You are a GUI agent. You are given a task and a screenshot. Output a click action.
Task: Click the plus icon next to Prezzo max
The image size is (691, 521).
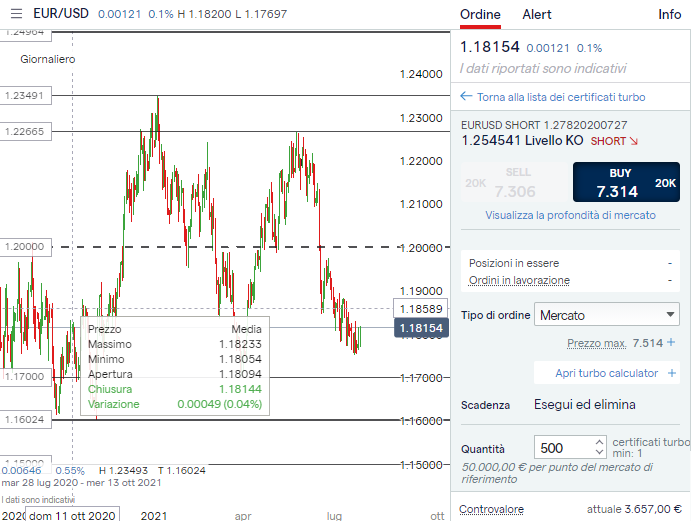tap(671, 343)
